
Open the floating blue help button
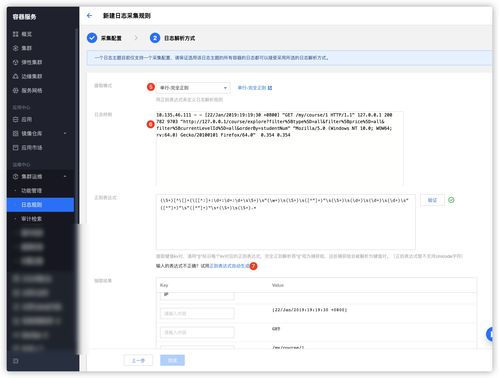(x=489, y=334)
